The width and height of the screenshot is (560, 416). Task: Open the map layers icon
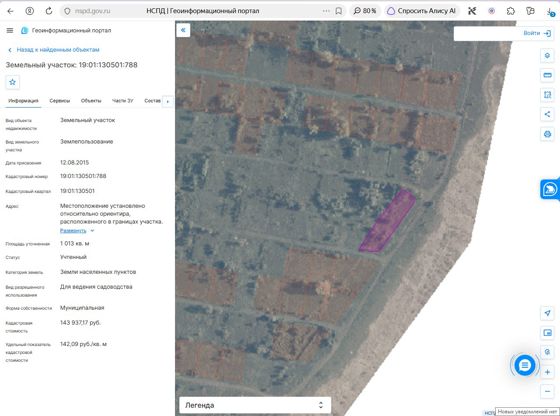point(547,56)
